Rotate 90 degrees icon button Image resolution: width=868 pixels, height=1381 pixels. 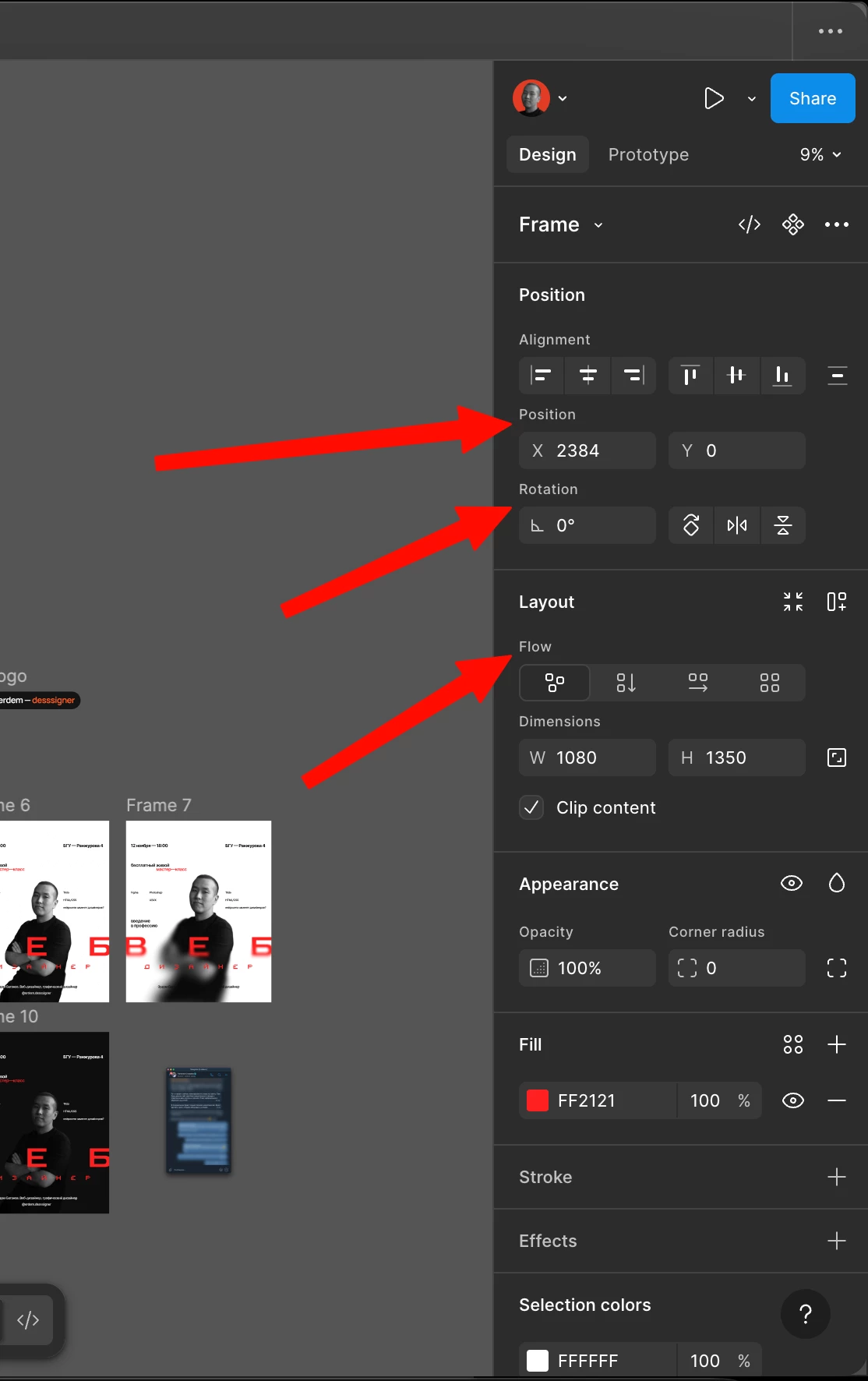691,525
